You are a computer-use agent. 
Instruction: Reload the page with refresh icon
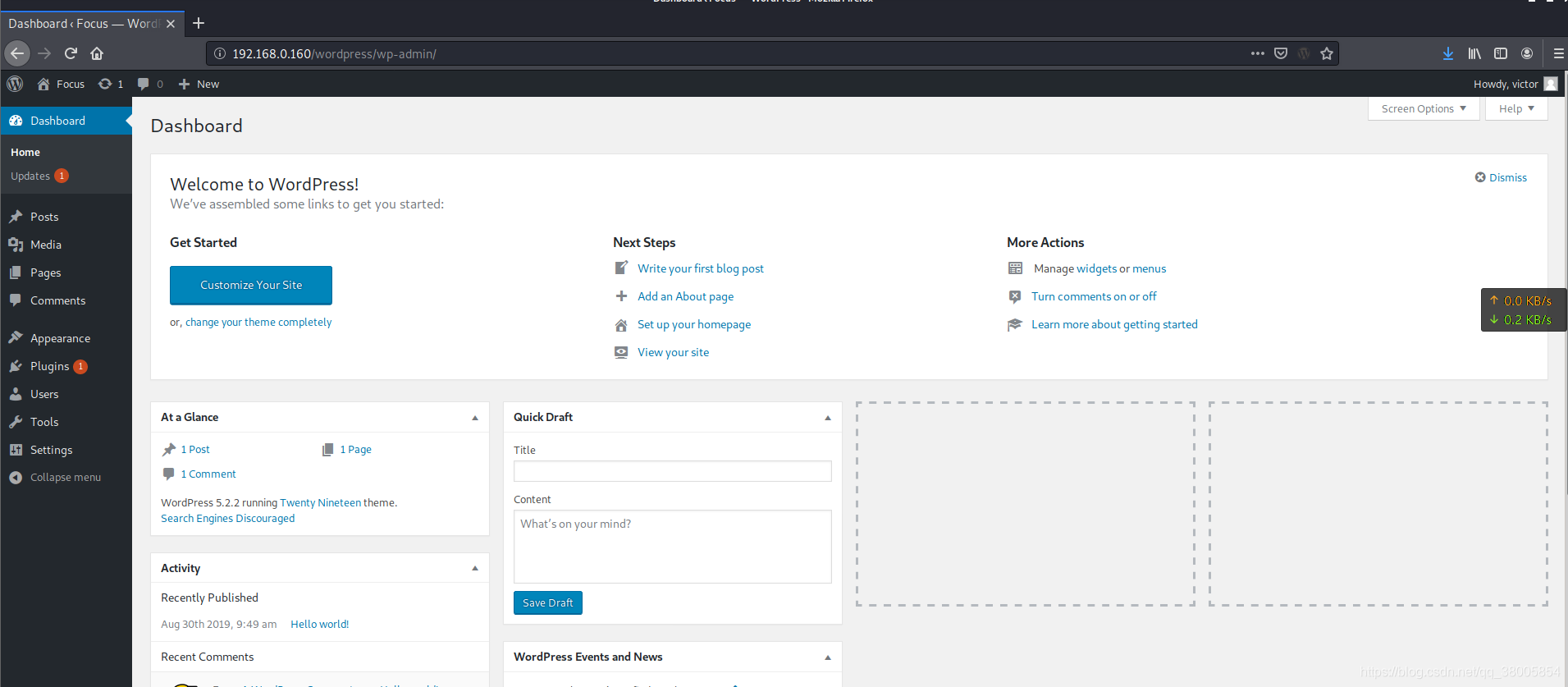point(71,53)
